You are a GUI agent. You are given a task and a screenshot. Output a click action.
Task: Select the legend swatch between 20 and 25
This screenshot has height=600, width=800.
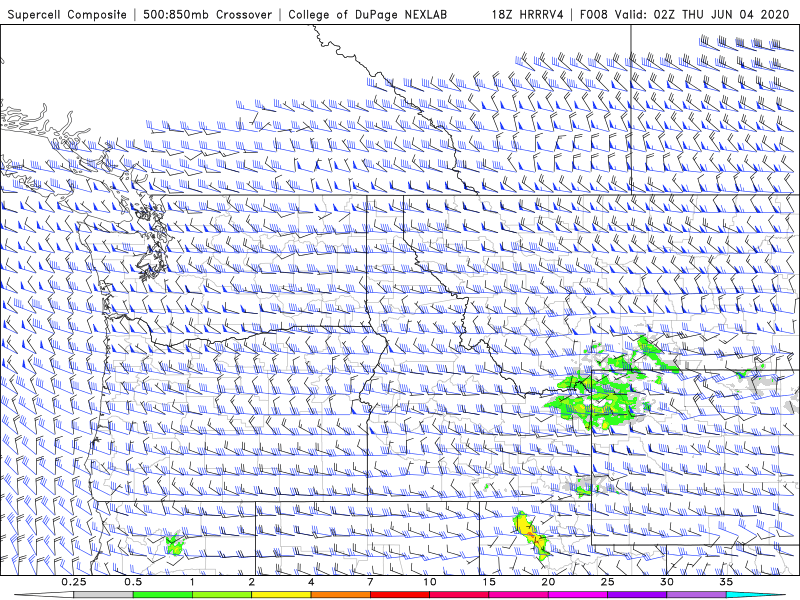[x=578, y=595]
